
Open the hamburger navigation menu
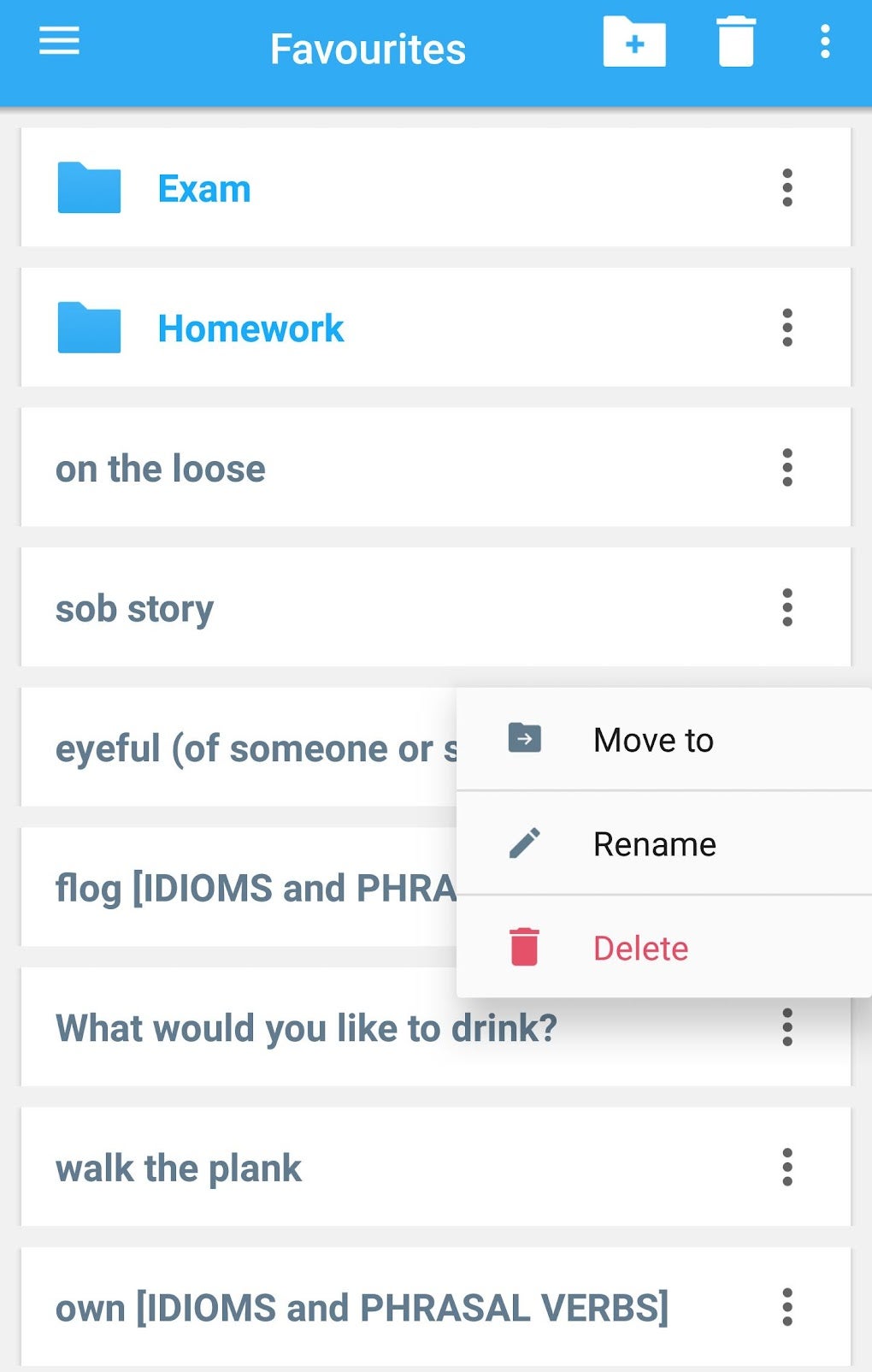(x=59, y=41)
